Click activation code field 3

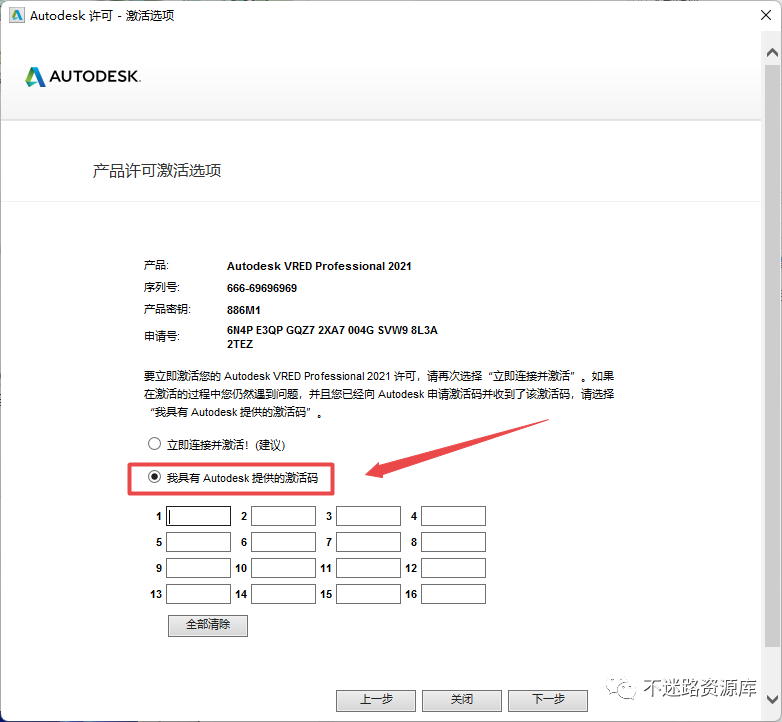point(369,516)
